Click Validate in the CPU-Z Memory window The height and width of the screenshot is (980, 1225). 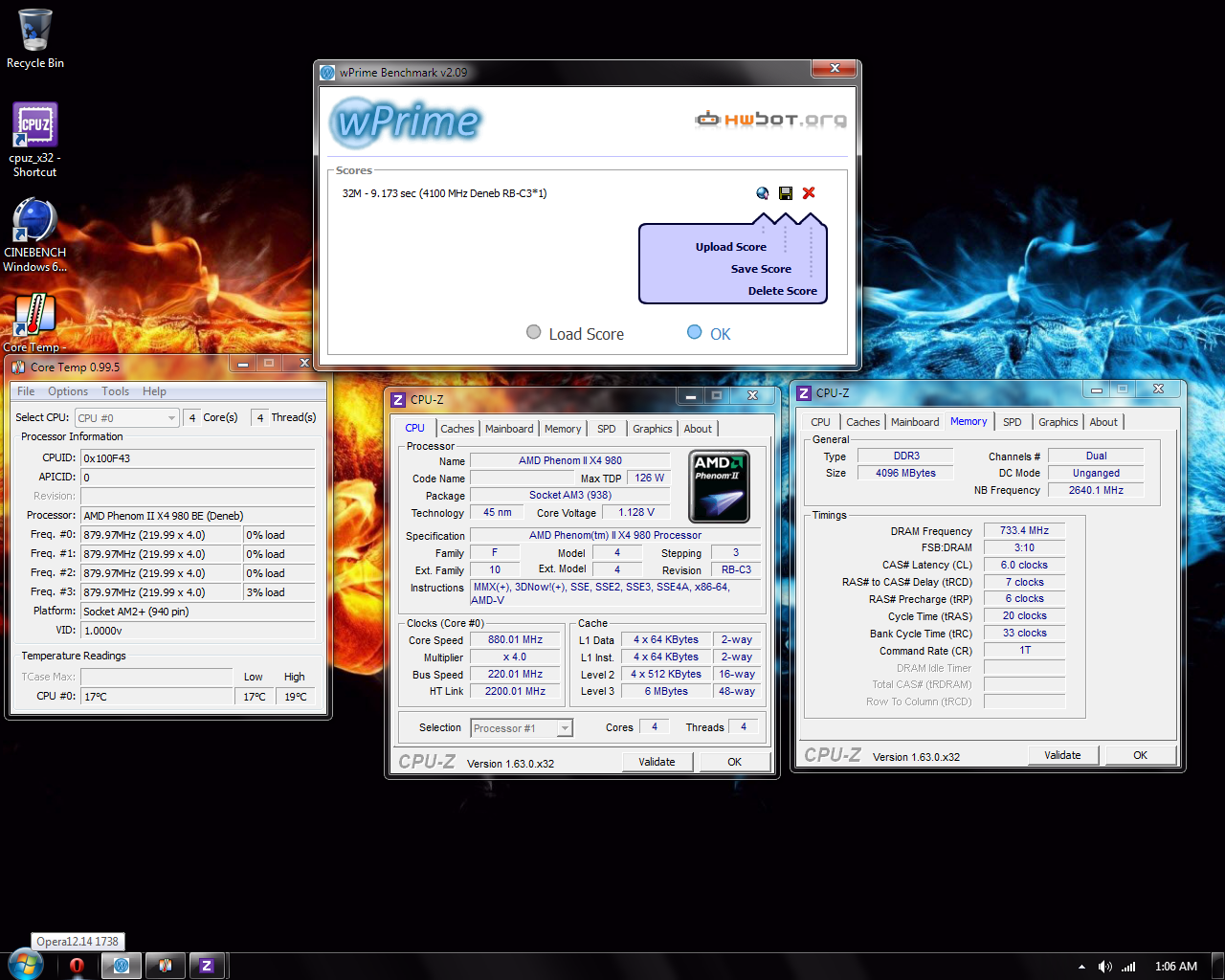[x=1062, y=755]
